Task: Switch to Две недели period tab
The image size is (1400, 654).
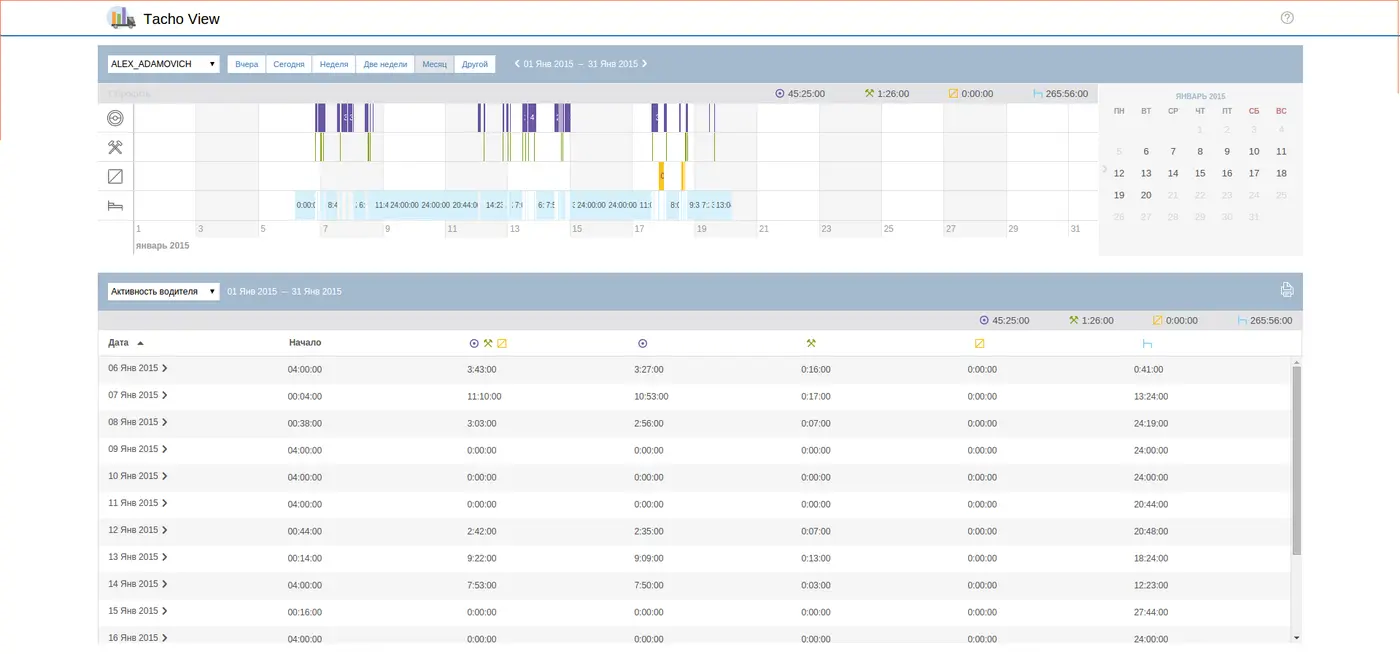Action: point(385,64)
